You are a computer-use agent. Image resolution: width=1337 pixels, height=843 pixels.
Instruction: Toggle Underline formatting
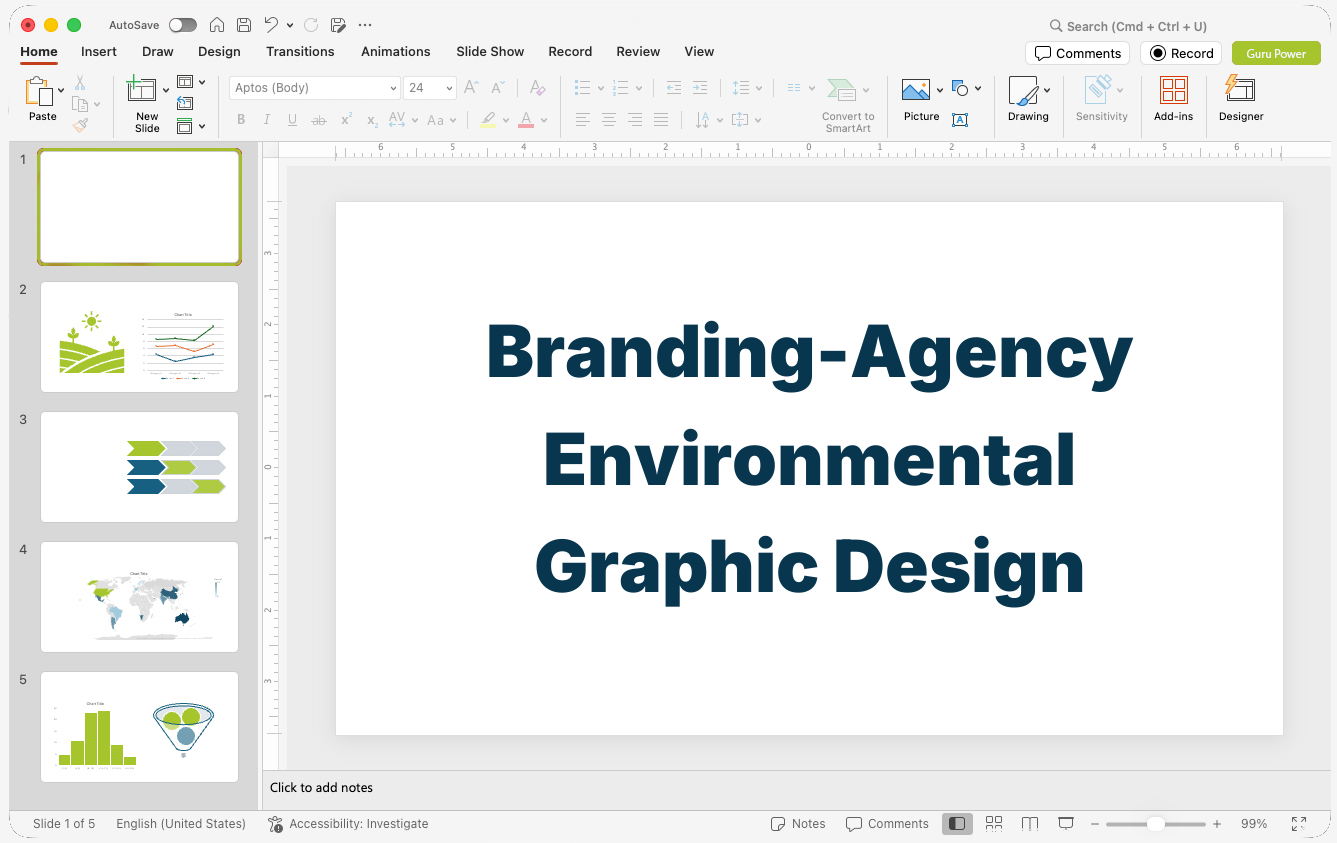click(292, 120)
